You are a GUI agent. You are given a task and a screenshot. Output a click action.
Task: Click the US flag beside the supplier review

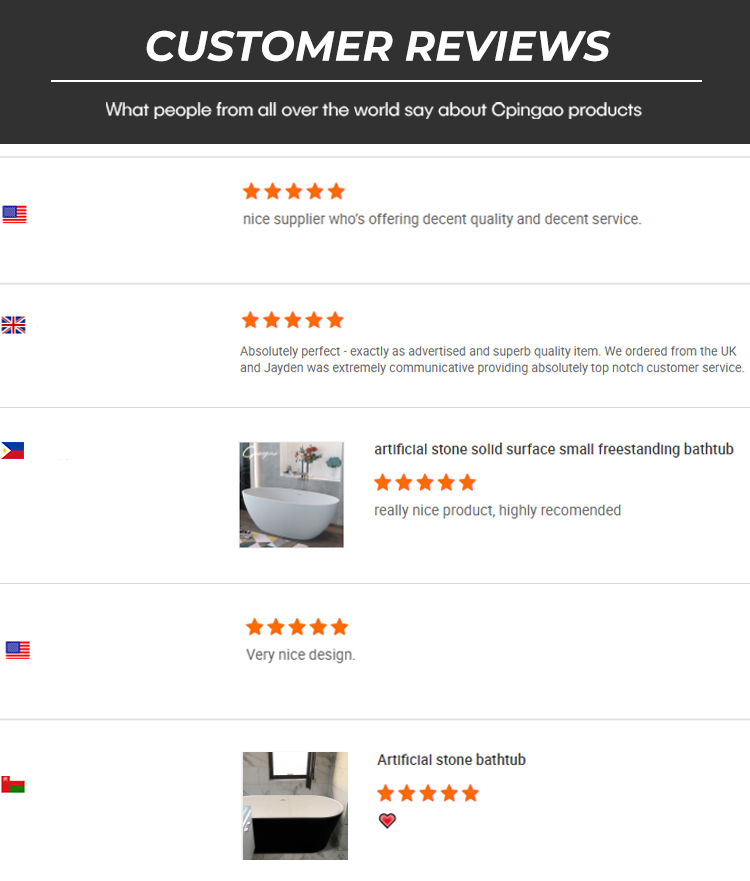[14, 214]
